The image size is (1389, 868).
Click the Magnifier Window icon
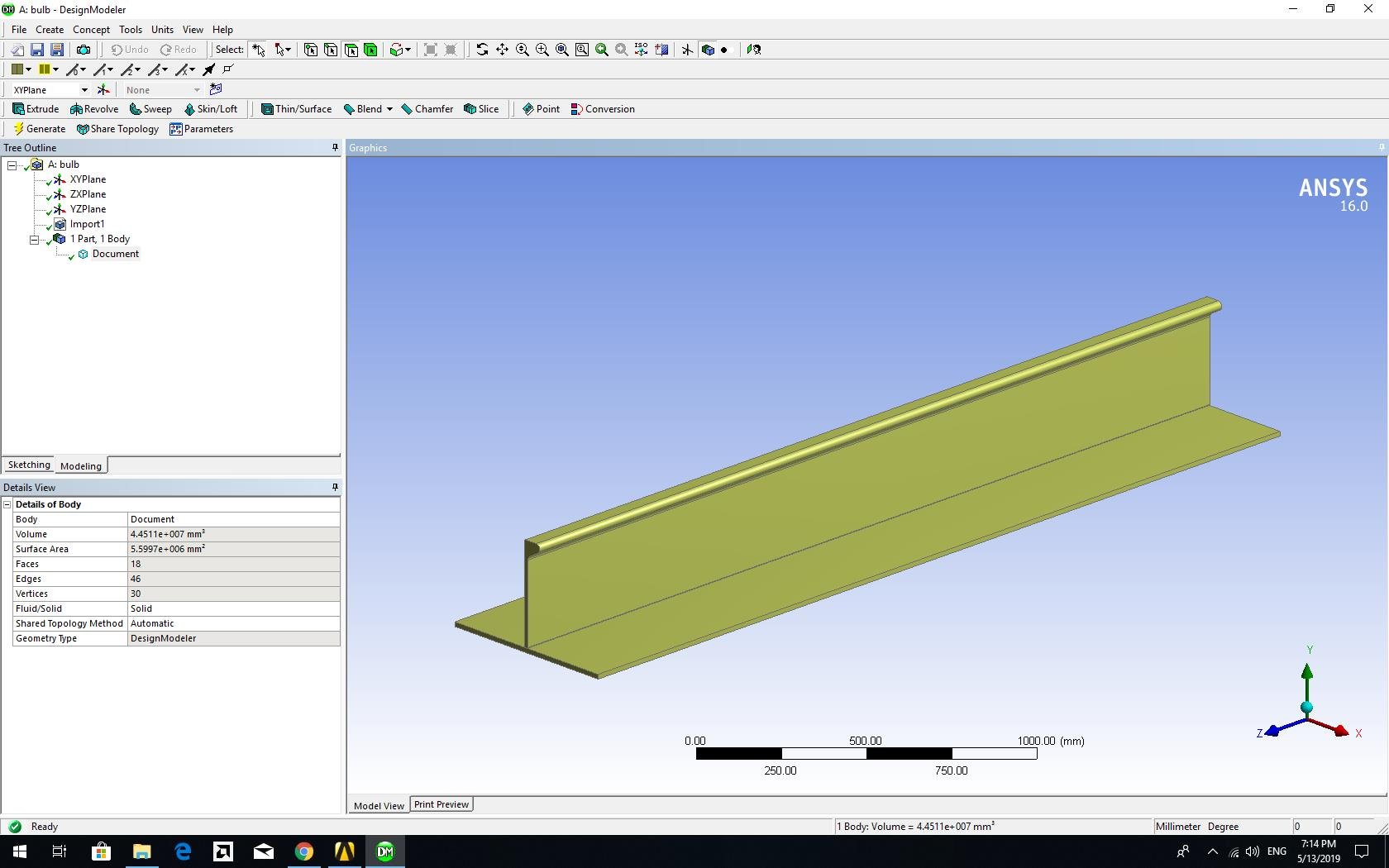pos(581,50)
